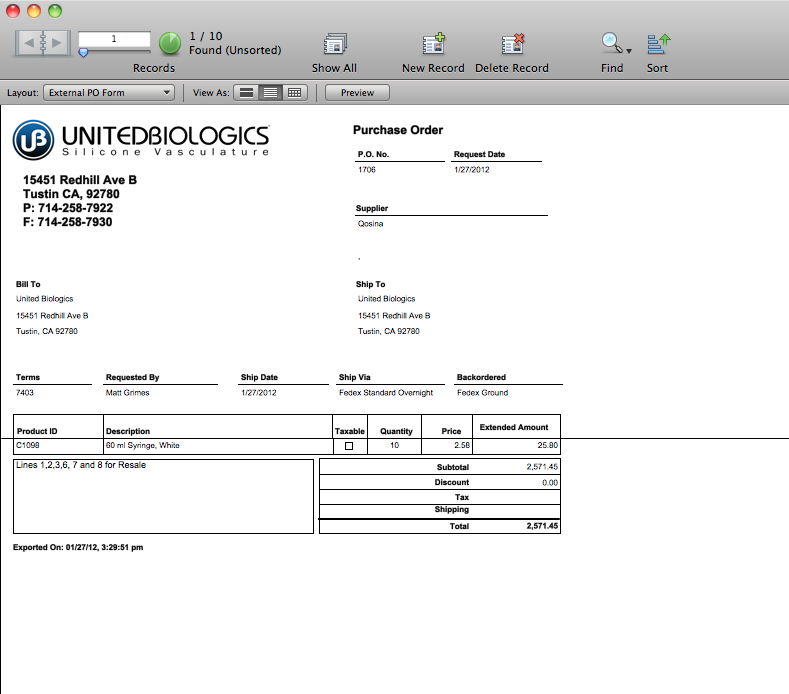789x694 pixels.
Task: Create a New Record
Action: pyautogui.click(x=433, y=45)
